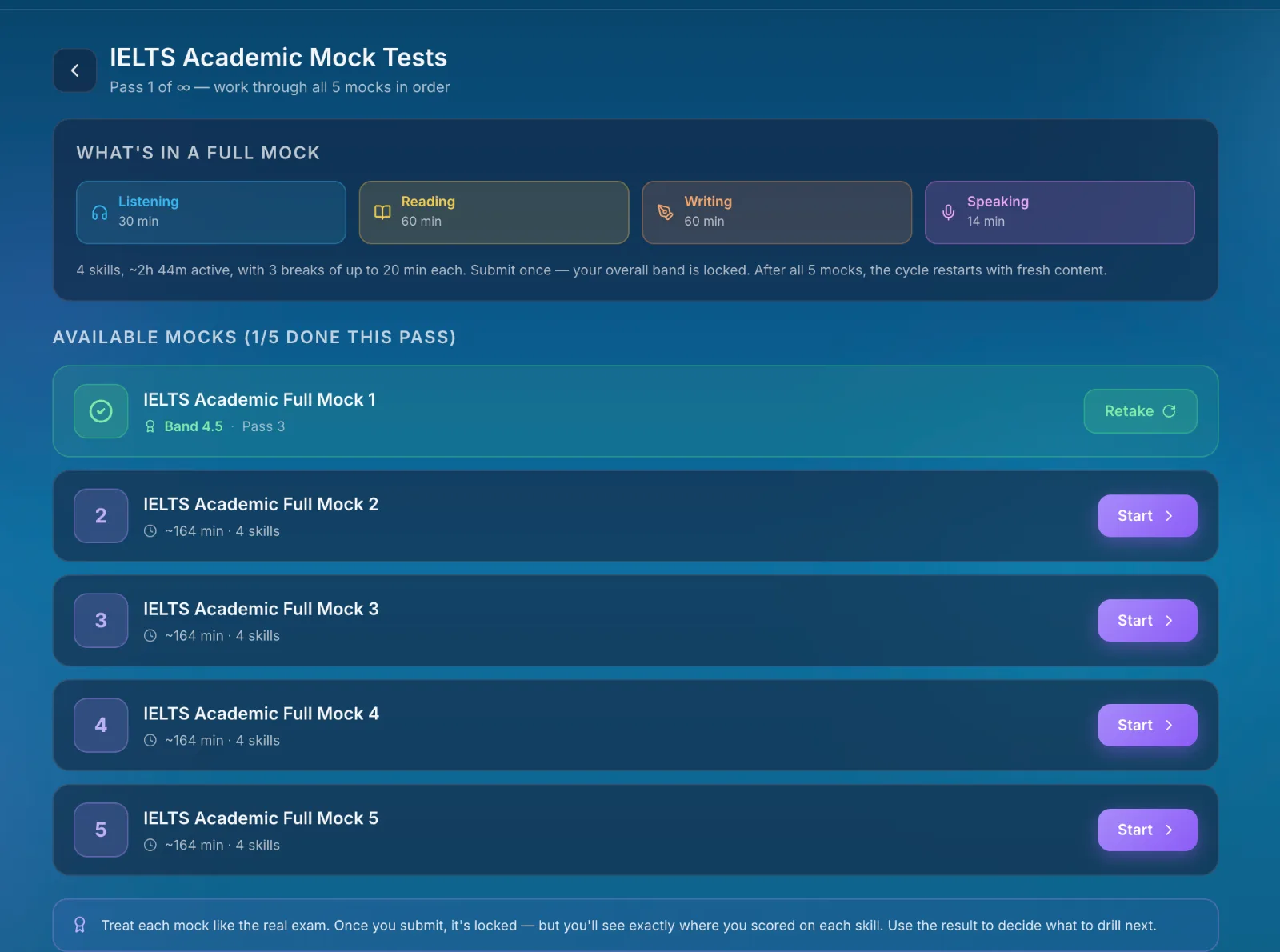Start IELTS Academic Full Mock 2
This screenshot has width=1280, height=952.
pos(1147,516)
